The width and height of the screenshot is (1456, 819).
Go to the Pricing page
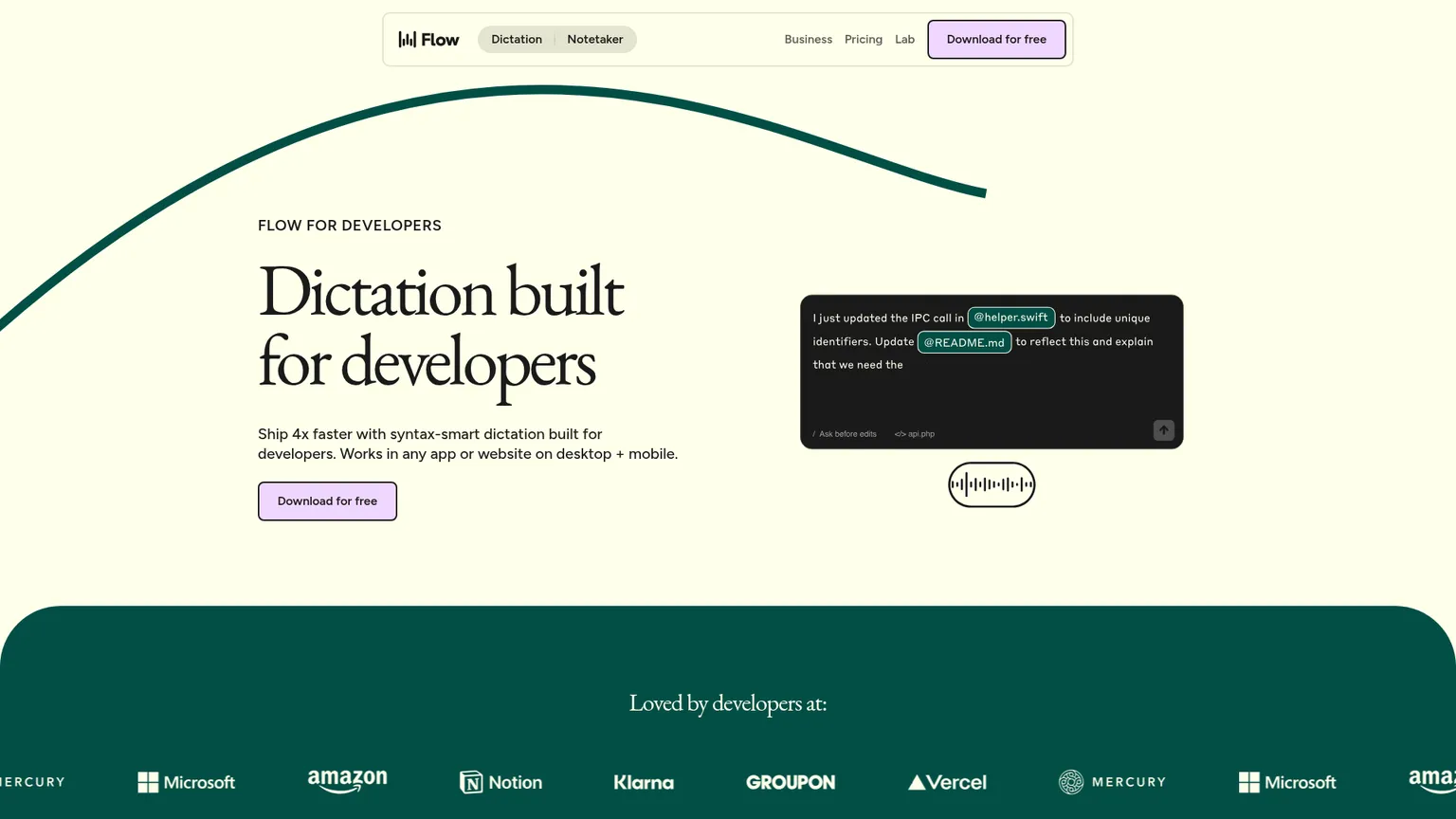864,40
